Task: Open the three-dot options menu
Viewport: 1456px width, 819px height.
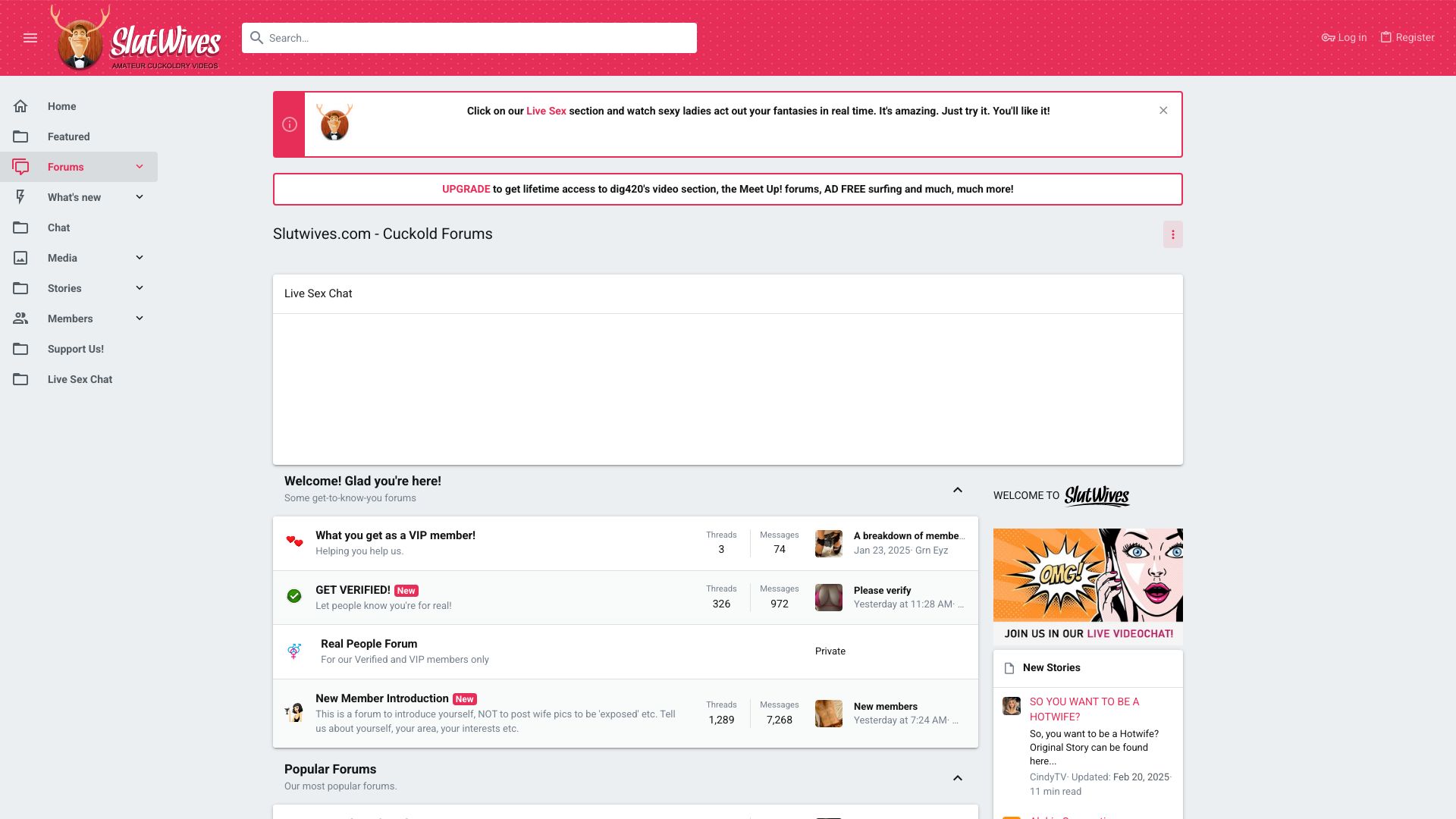Action: tap(1172, 234)
